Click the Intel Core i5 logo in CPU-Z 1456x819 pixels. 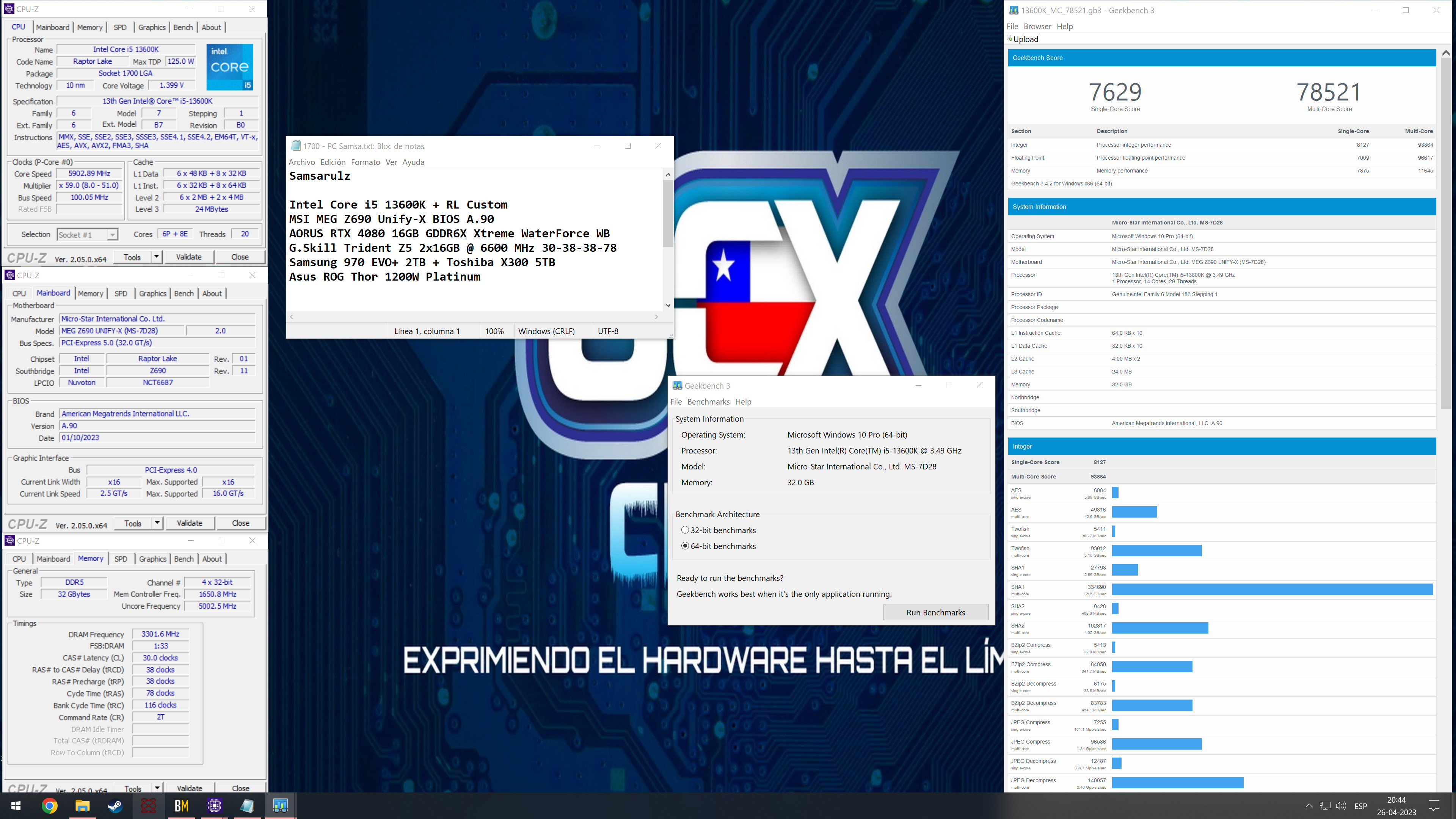click(x=229, y=67)
